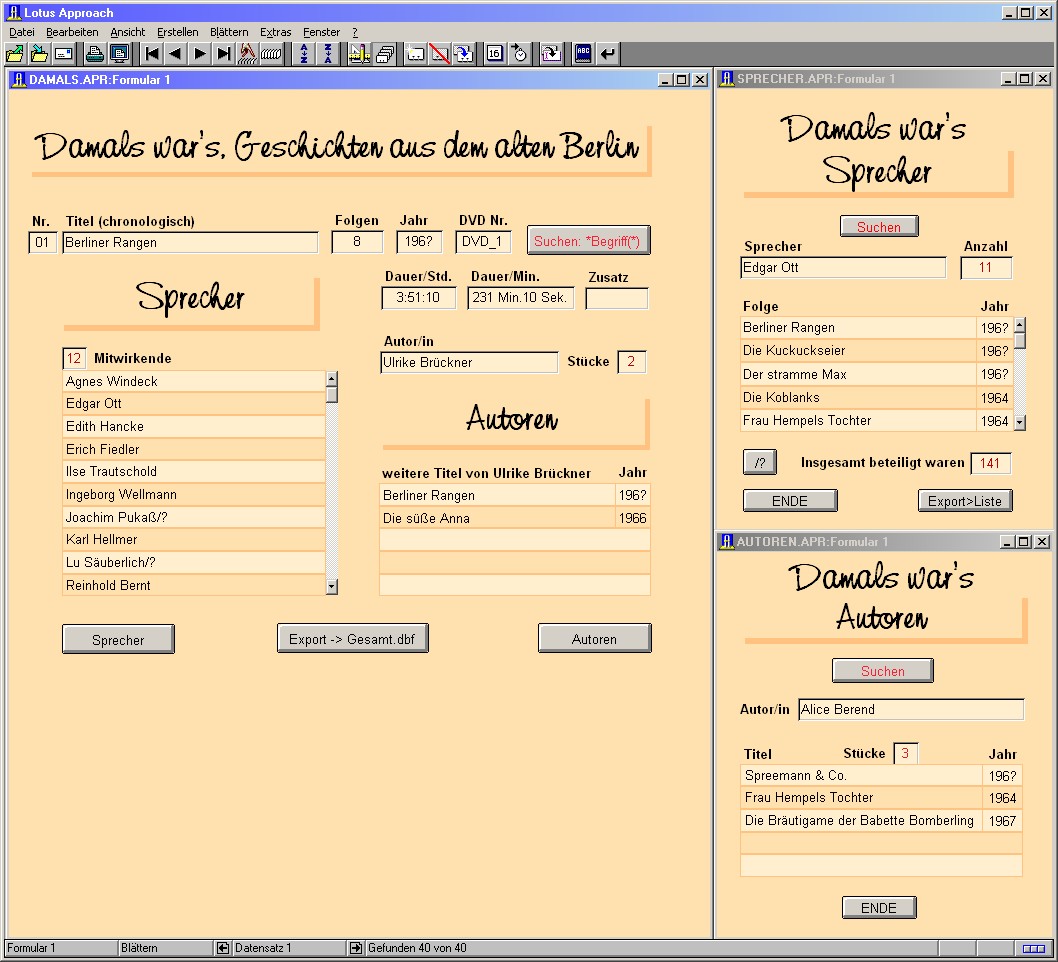The width and height of the screenshot is (1058, 962).
Task: Open the Ansicht menu
Action: point(128,32)
